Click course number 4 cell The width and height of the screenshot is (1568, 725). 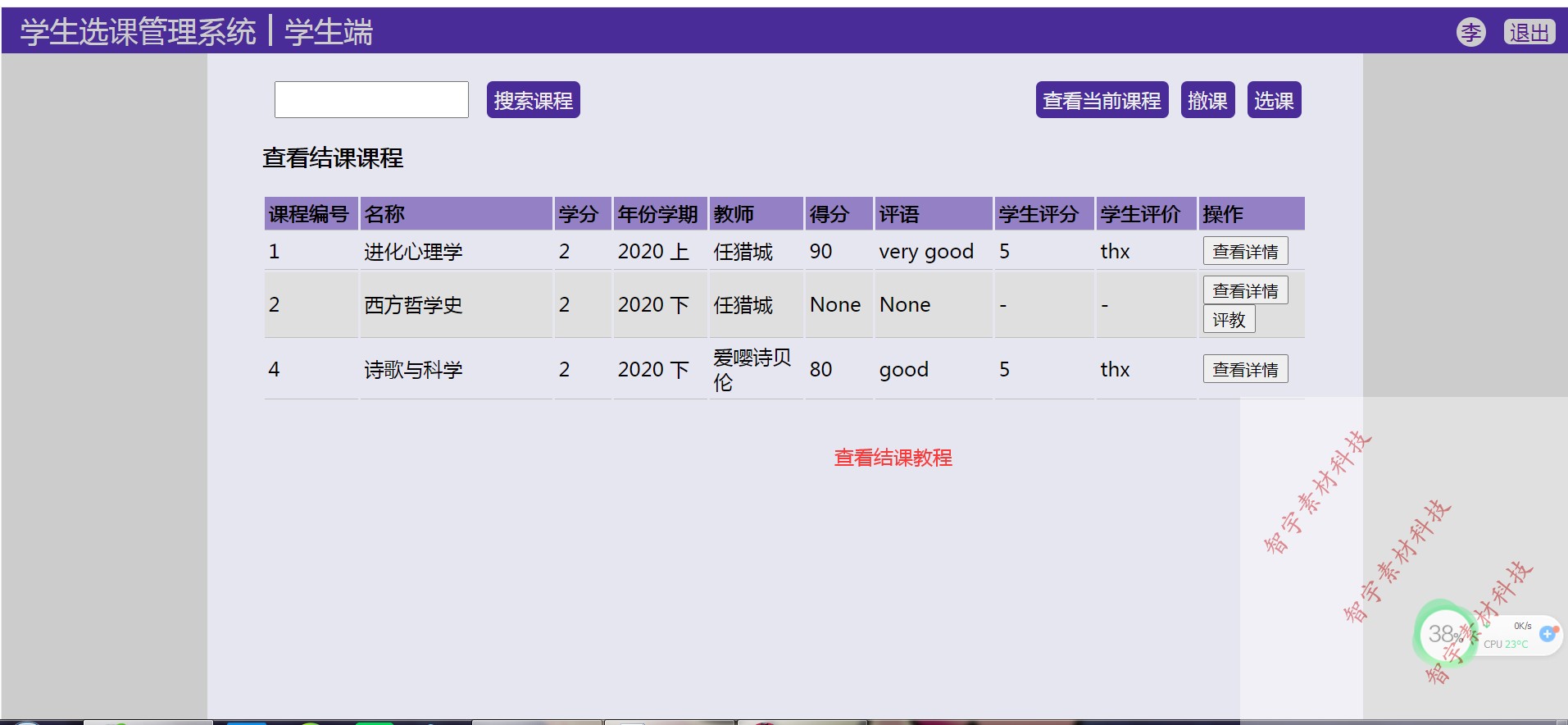click(x=311, y=369)
